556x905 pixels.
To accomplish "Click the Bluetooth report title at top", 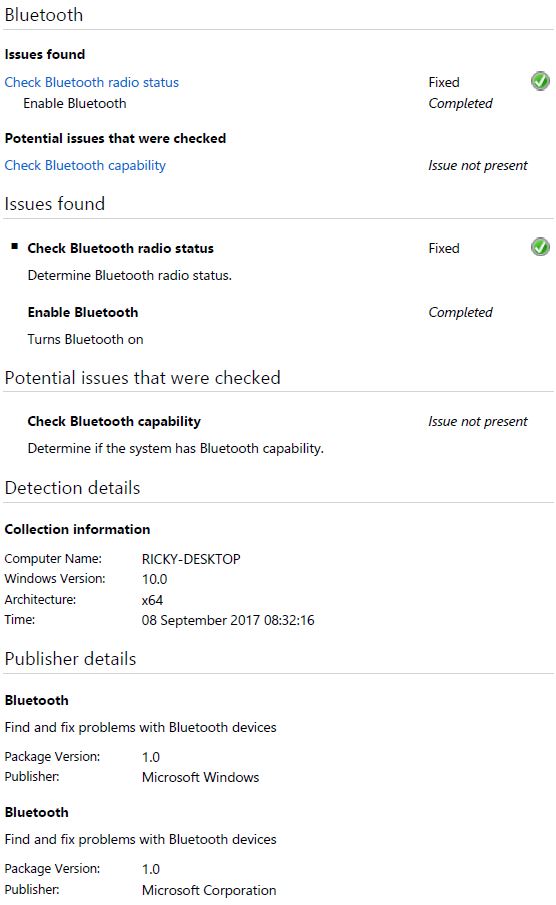I will (44, 14).
